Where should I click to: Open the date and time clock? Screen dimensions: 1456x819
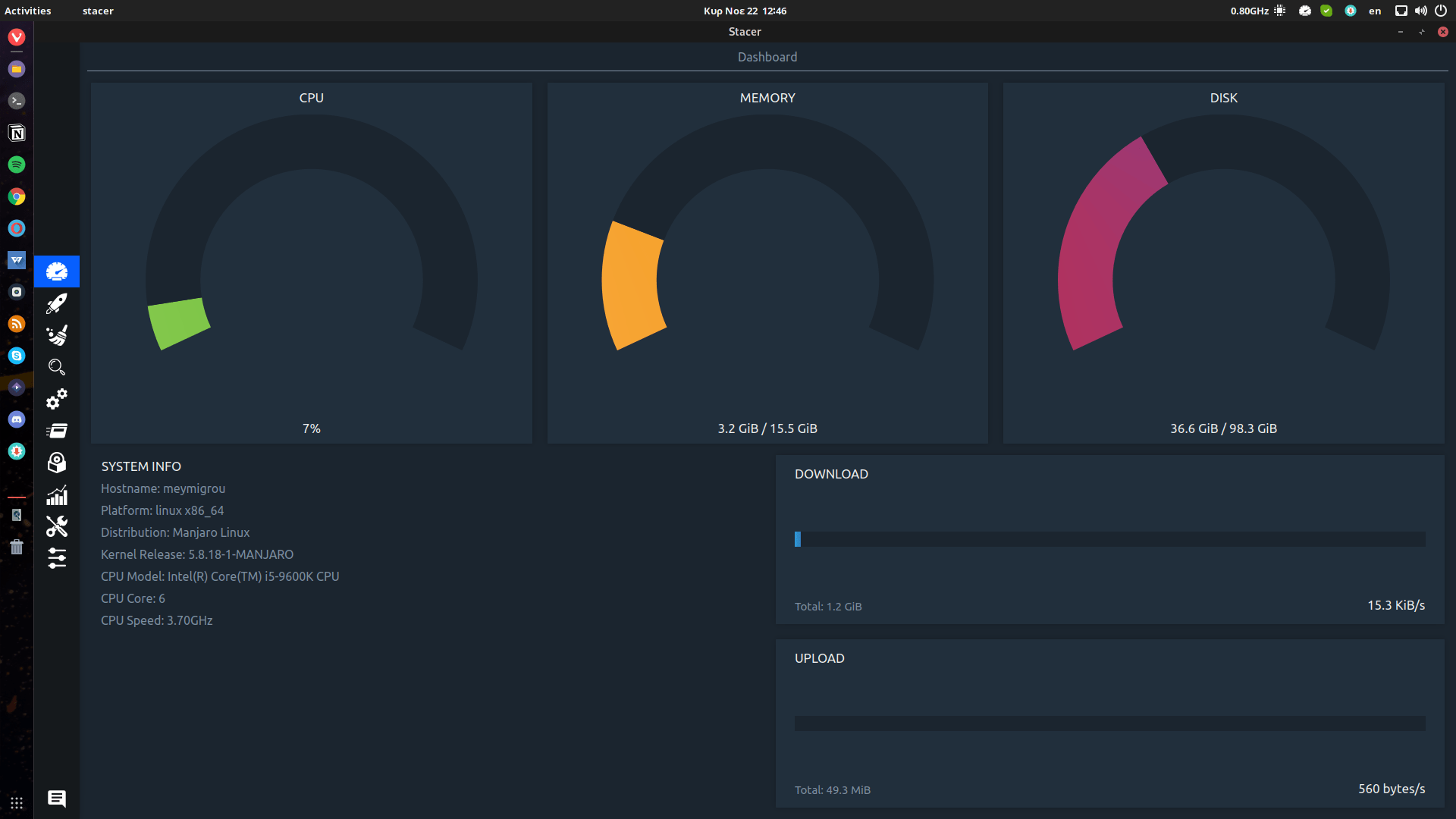[745, 11]
